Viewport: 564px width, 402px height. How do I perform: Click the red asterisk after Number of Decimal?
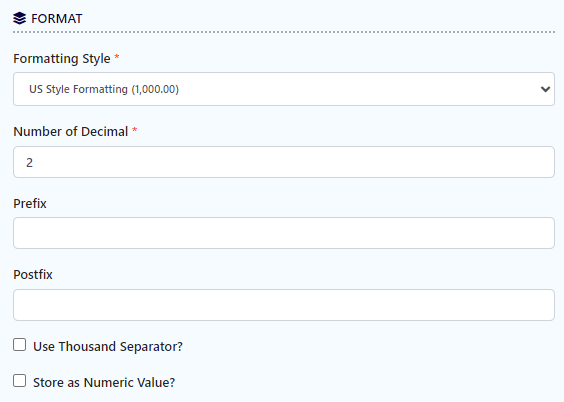[135, 129]
